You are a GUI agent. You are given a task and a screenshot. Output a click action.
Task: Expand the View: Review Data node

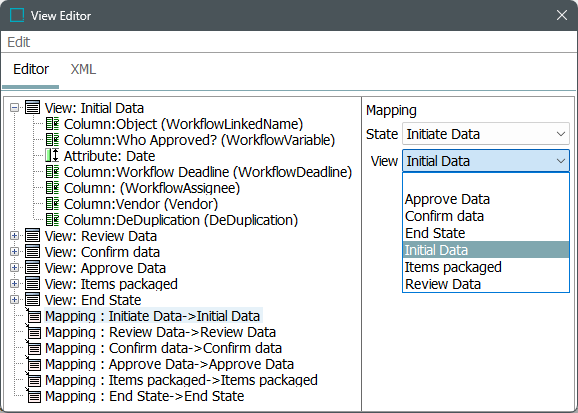[x=14, y=236]
